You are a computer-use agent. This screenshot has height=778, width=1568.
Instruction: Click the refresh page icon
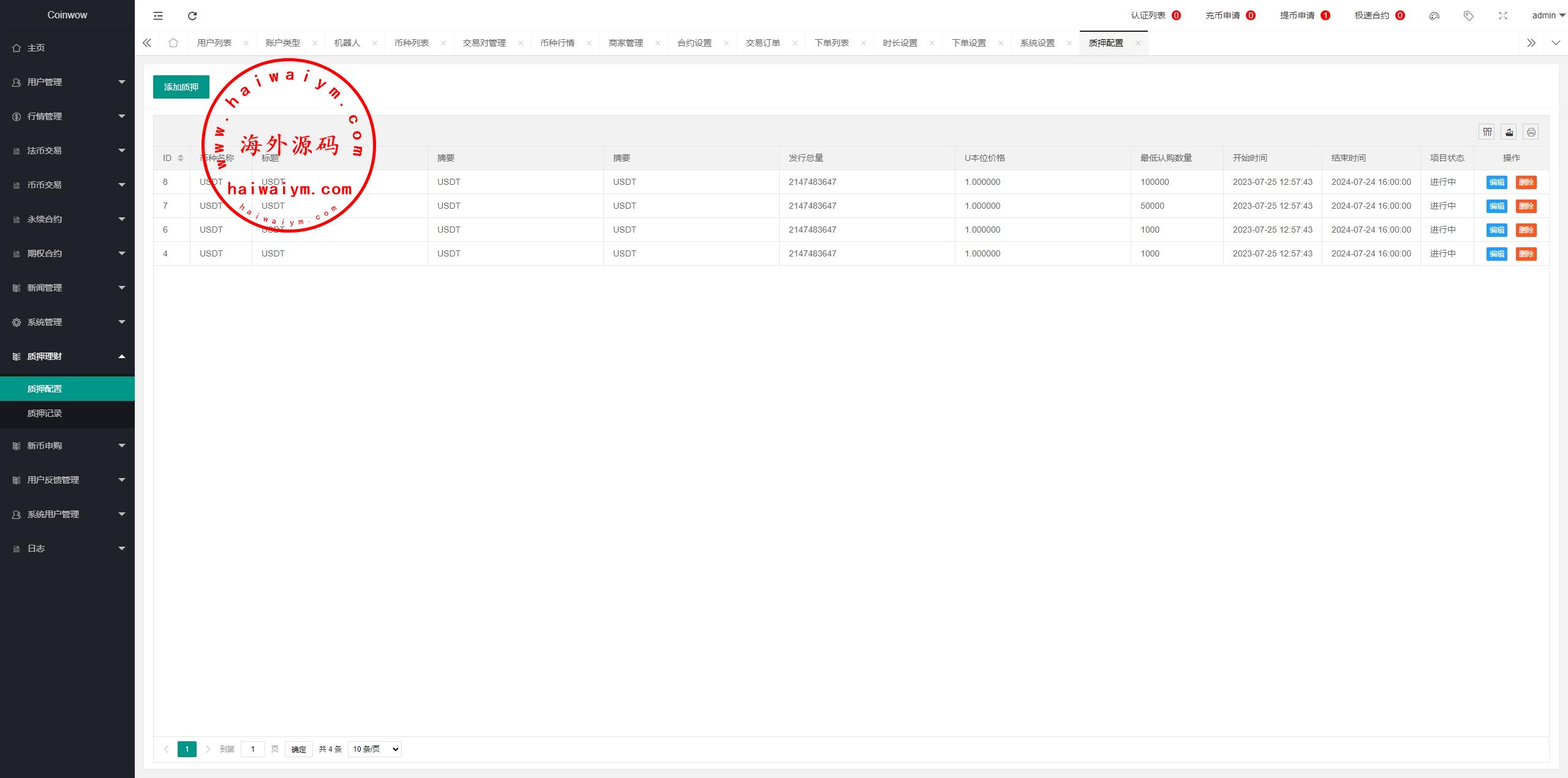click(192, 16)
